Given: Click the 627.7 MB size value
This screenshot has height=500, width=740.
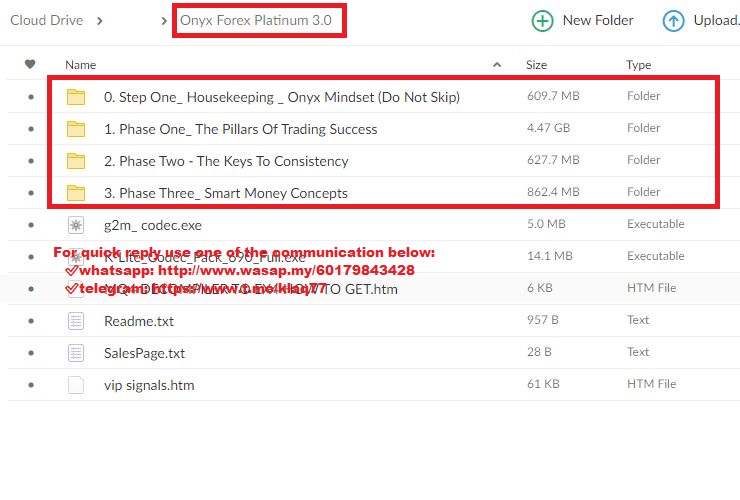Looking at the screenshot, I should [x=553, y=160].
